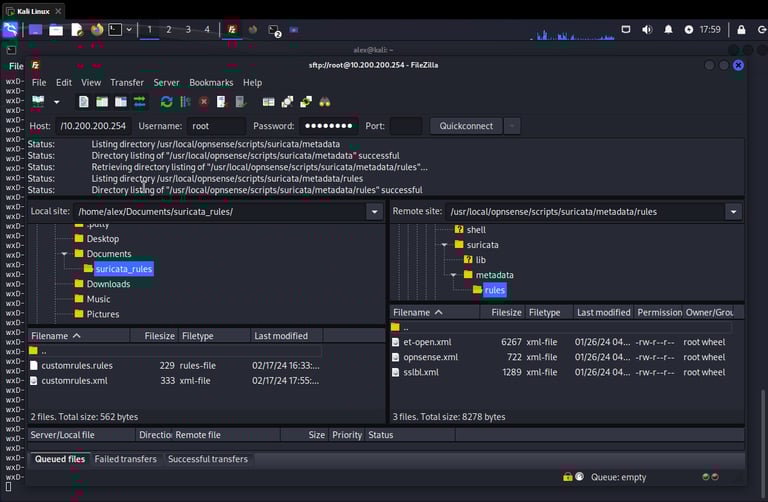Toggle the message log display
This screenshot has height=502, width=768.
click(x=84, y=102)
